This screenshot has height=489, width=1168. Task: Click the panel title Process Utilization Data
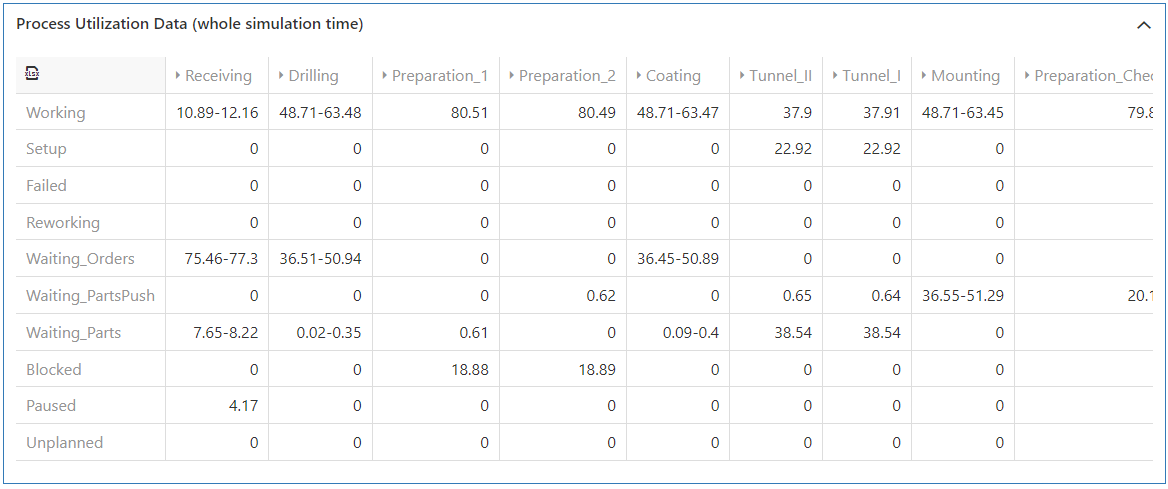coord(189,24)
